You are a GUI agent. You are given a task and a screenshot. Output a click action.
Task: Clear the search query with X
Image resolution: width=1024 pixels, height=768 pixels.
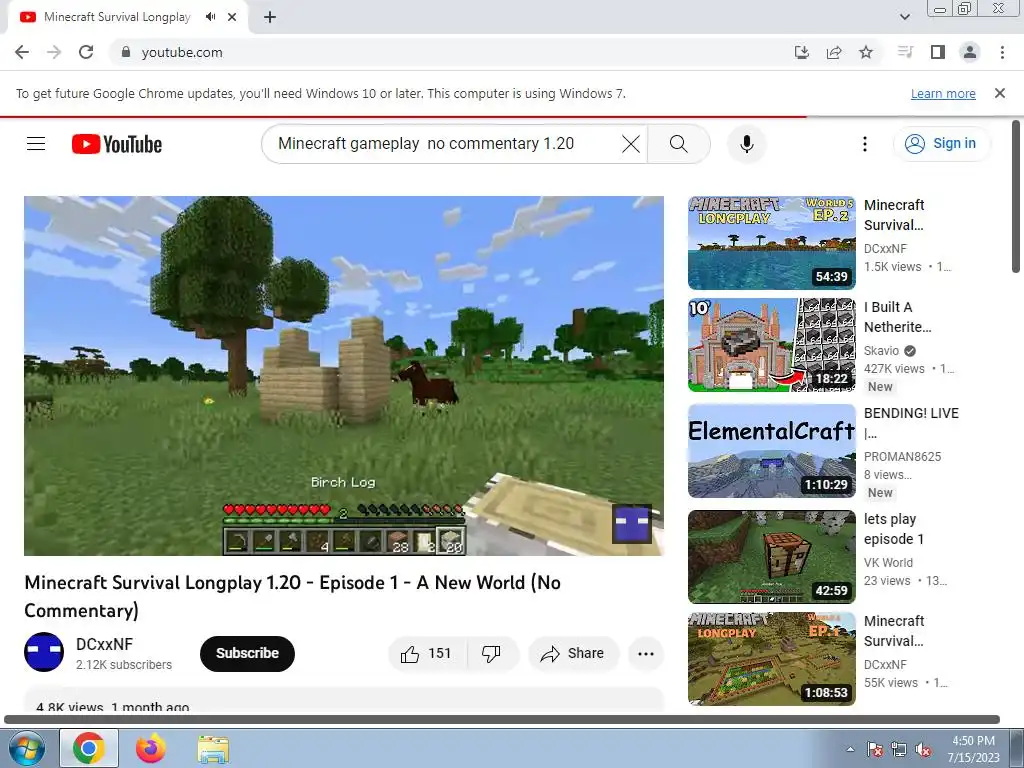tap(631, 144)
